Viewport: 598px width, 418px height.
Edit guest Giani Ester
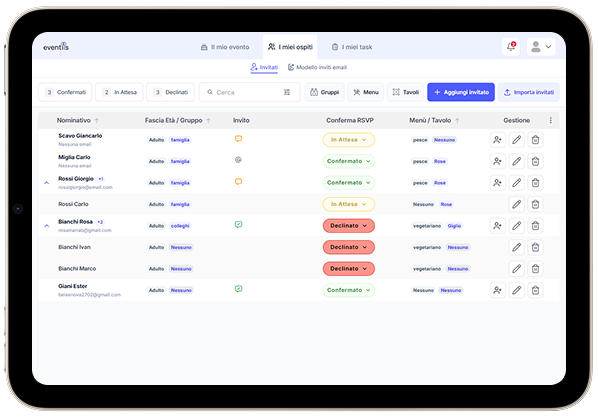(516, 290)
